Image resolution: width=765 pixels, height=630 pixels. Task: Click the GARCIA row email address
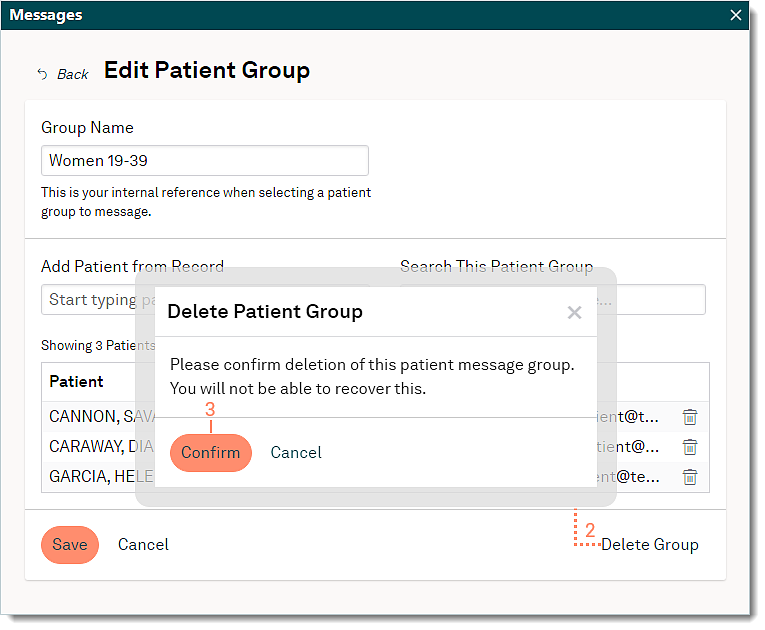coord(628,476)
